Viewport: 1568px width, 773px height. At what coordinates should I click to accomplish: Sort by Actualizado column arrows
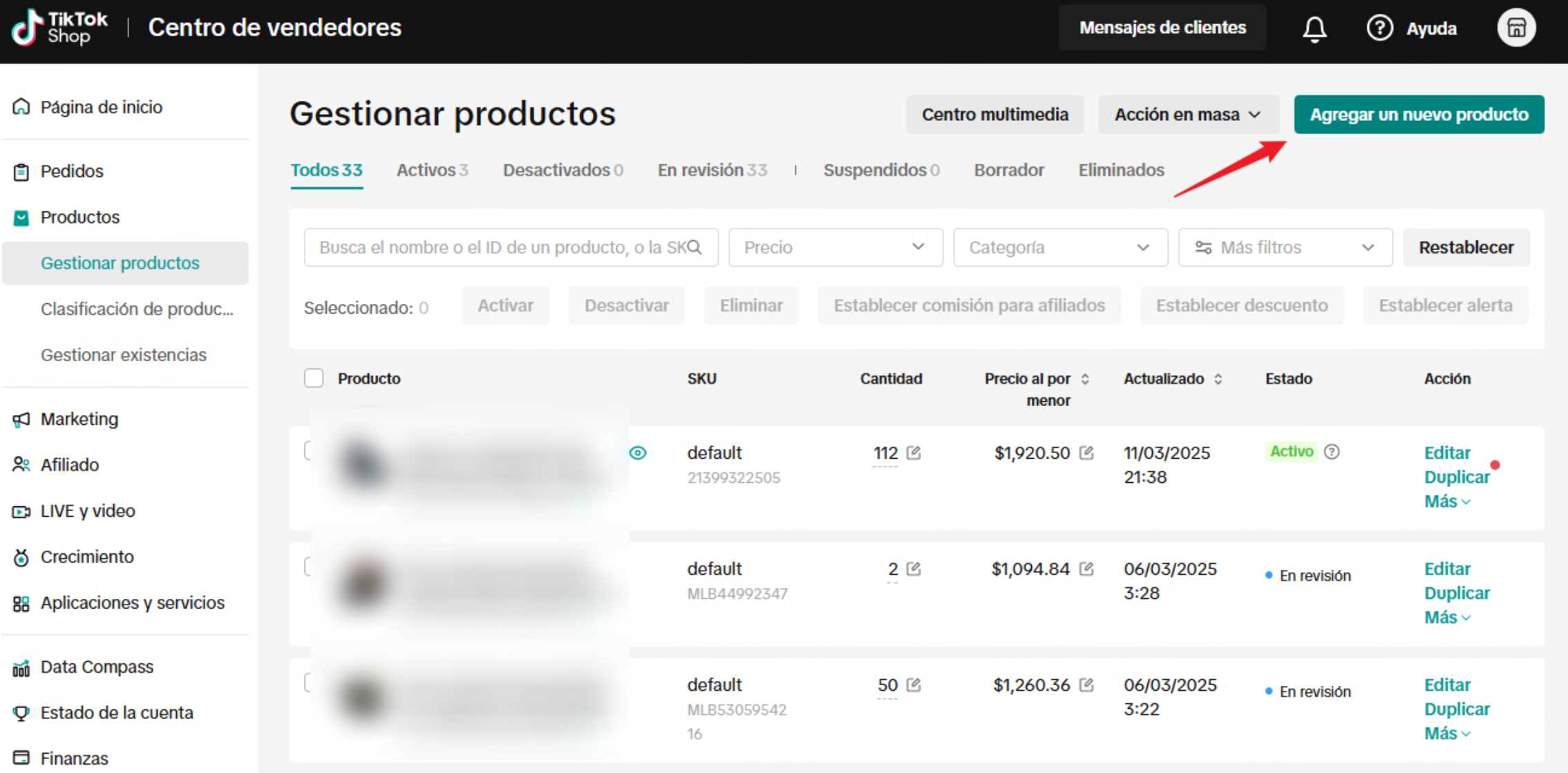click(x=1218, y=379)
